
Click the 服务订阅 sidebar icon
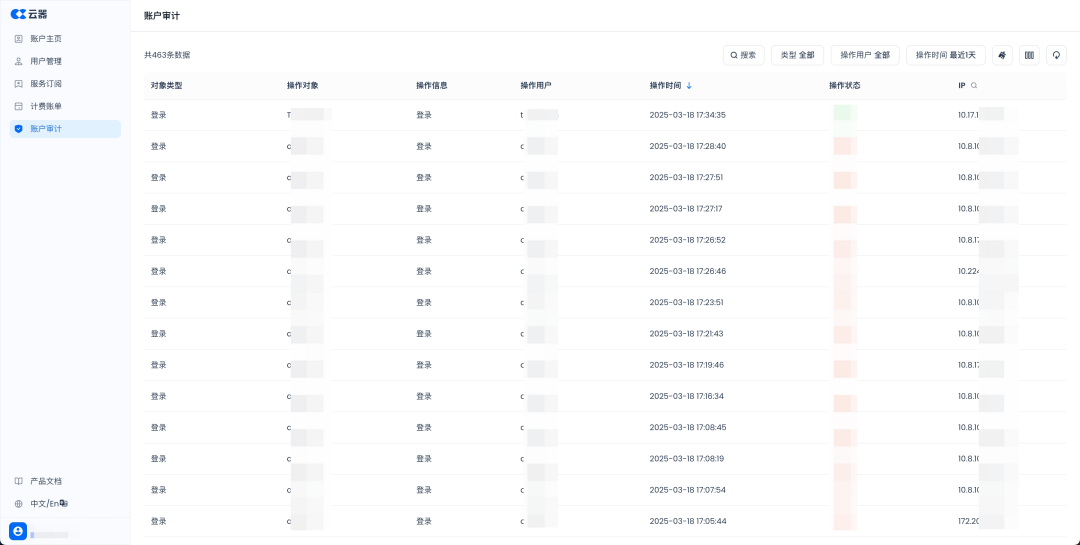click(x=19, y=83)
